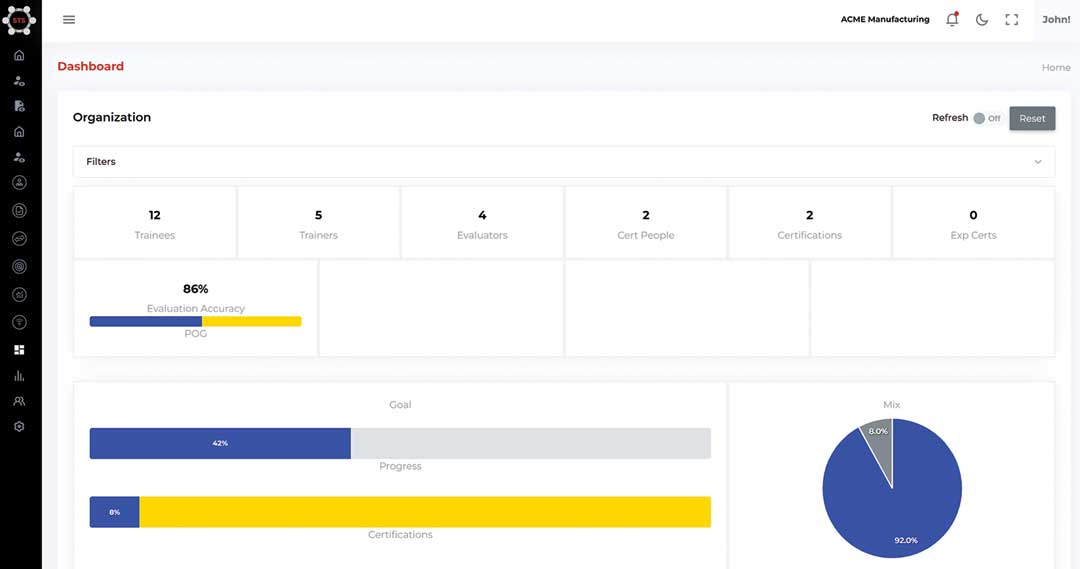Open the ACME Manufacturing organization selector
This screenshot has height=569, width=1080.
[884, 20]
